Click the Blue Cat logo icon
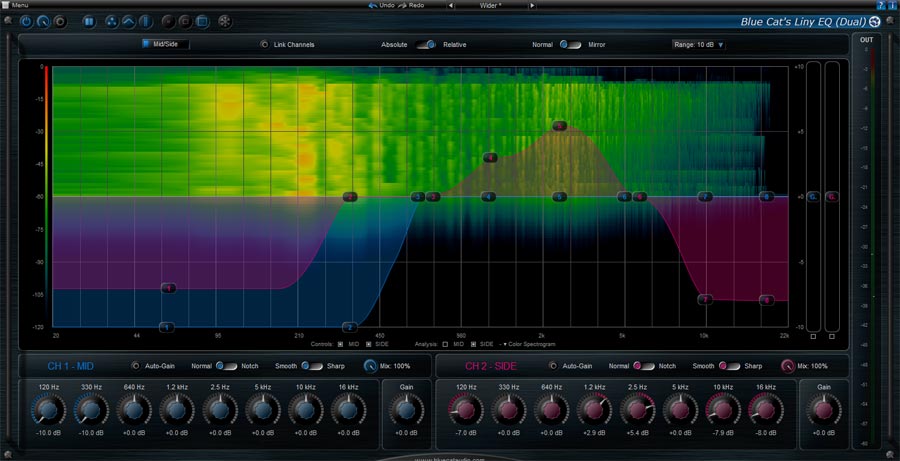The height and width of the screenshot is (461, 900). point(875,22)
